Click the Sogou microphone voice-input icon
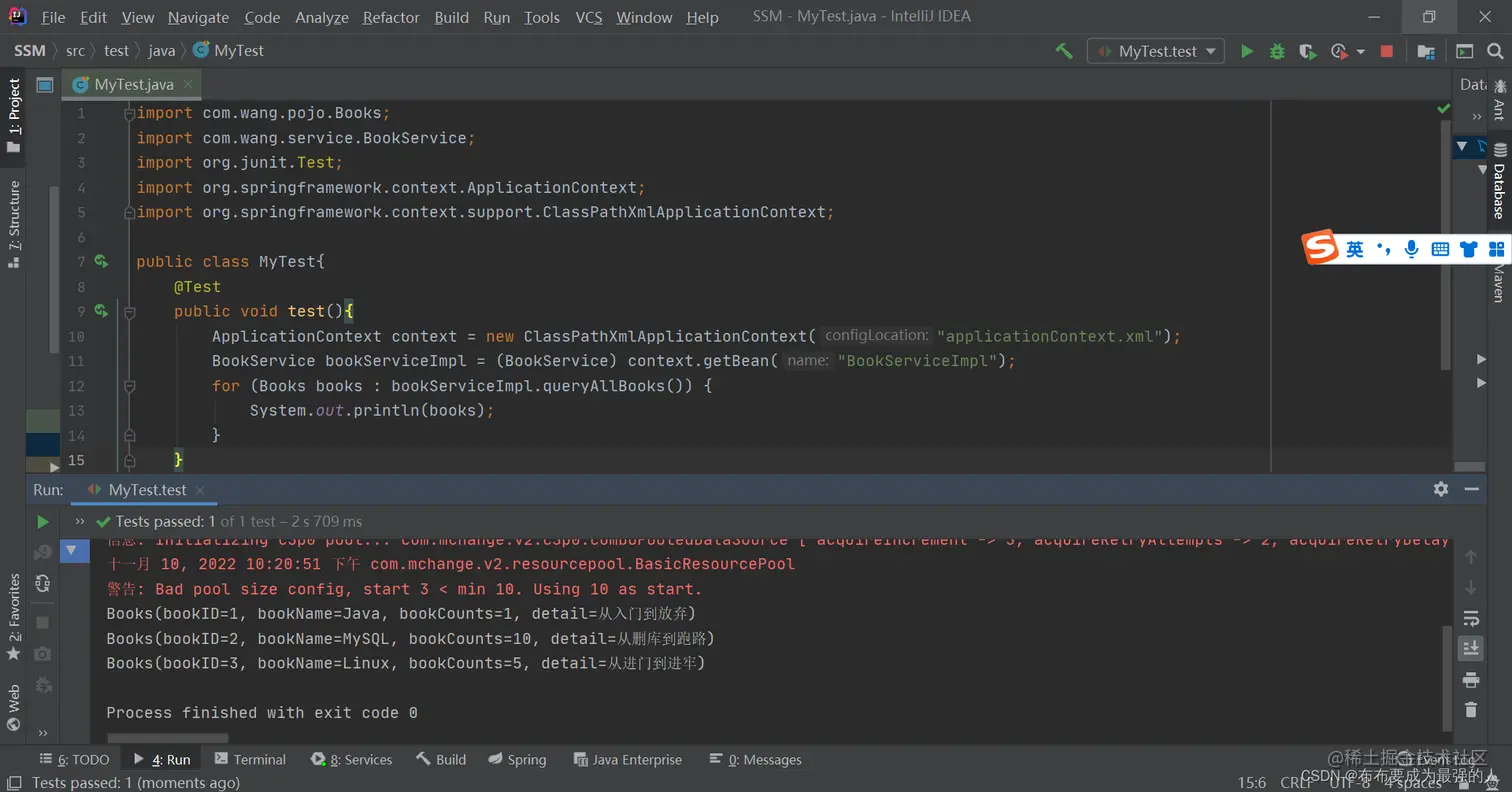The width and height of the screenshot is (1512, 792). (1411, 249)
